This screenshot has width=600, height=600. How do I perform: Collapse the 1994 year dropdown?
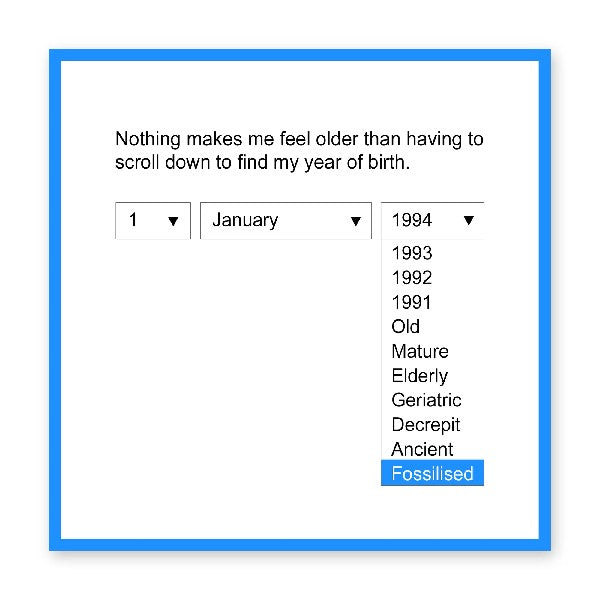432,221
